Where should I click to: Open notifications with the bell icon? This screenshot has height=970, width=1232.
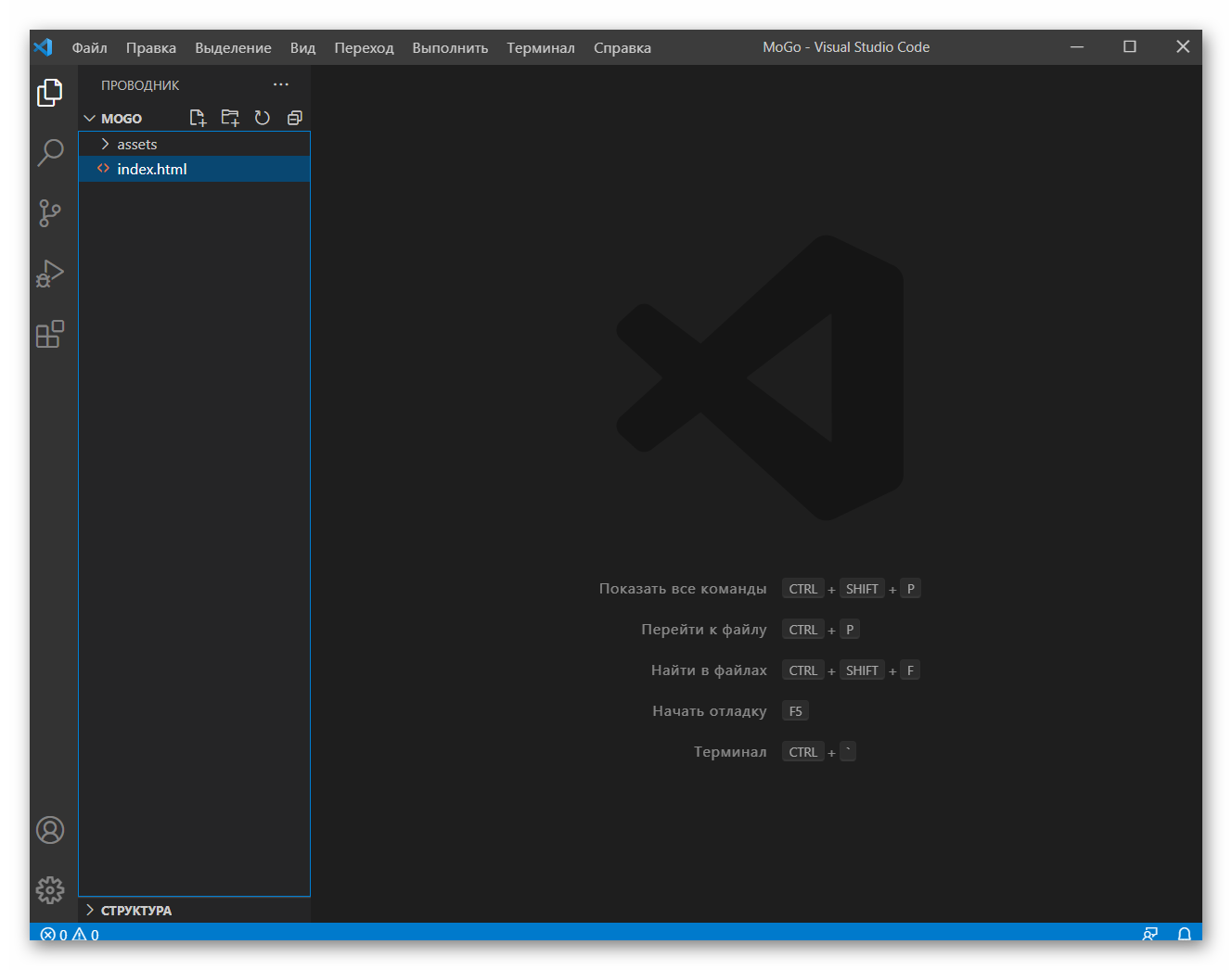click(1185, 934)
